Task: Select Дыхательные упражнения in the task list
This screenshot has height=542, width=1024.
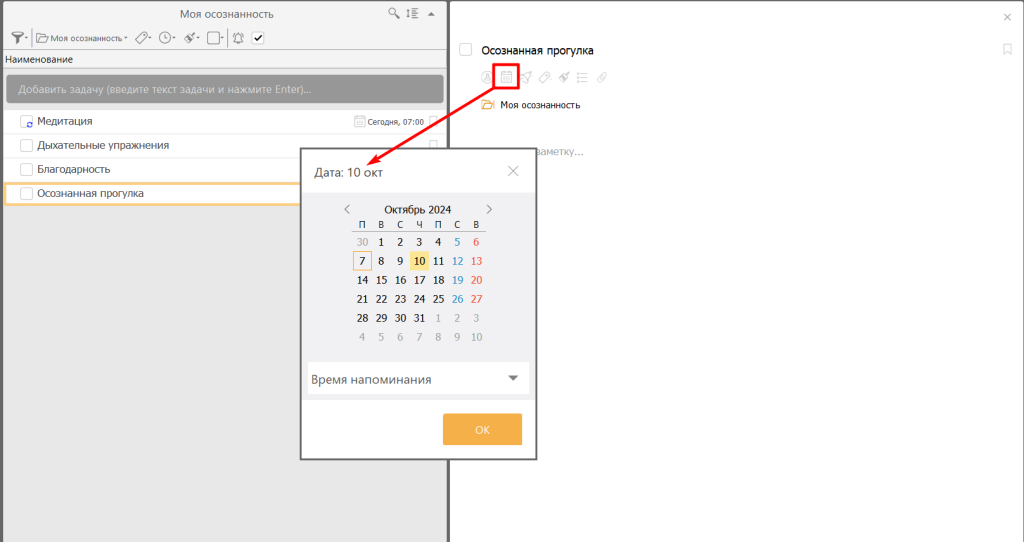Action: pyautogui.click(x=103, y=145)
